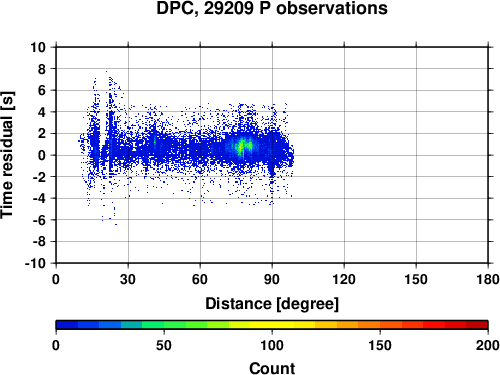The height and width of the screenshot is (375, 500).
Task: Click the 'Time residual [s]' axis label
Action: pyautogui.click(x=7, y=155)
